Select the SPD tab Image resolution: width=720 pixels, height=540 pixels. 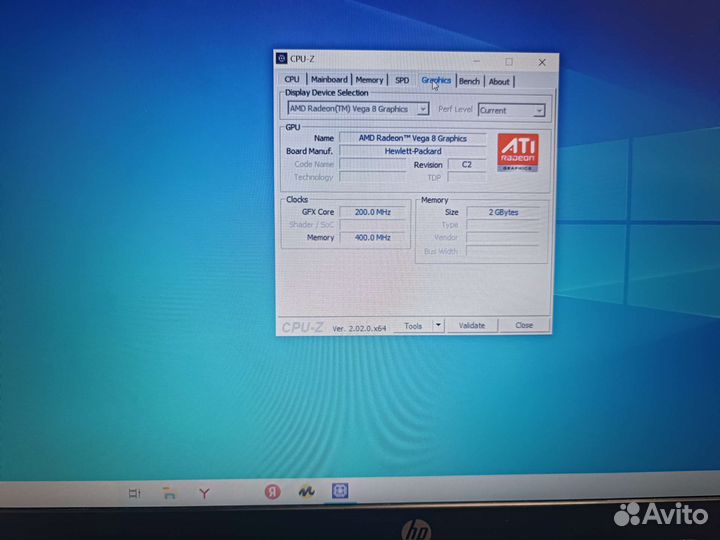click(402, 80)
